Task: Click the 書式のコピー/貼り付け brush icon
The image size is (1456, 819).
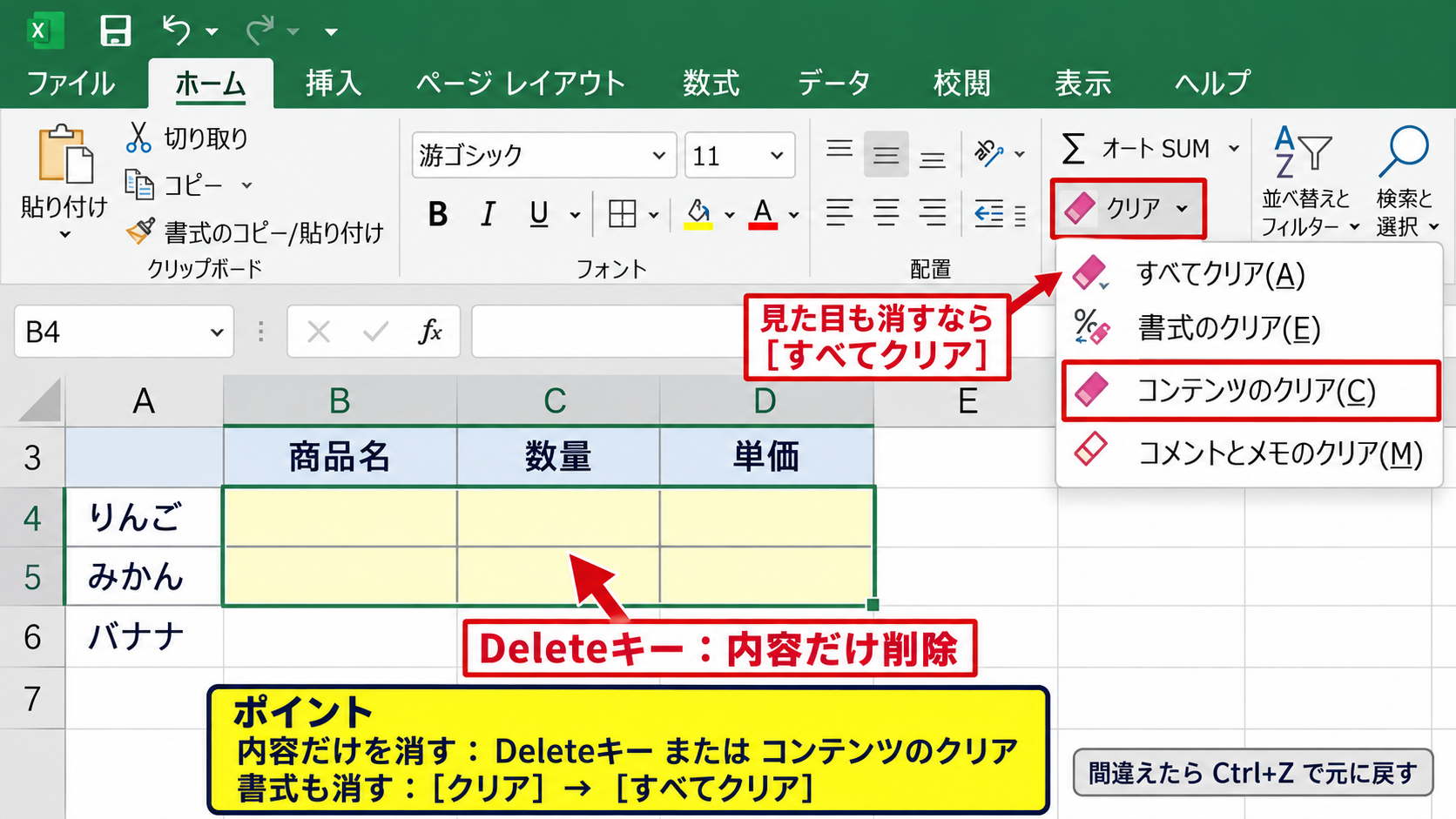Action: pos(140,231)
